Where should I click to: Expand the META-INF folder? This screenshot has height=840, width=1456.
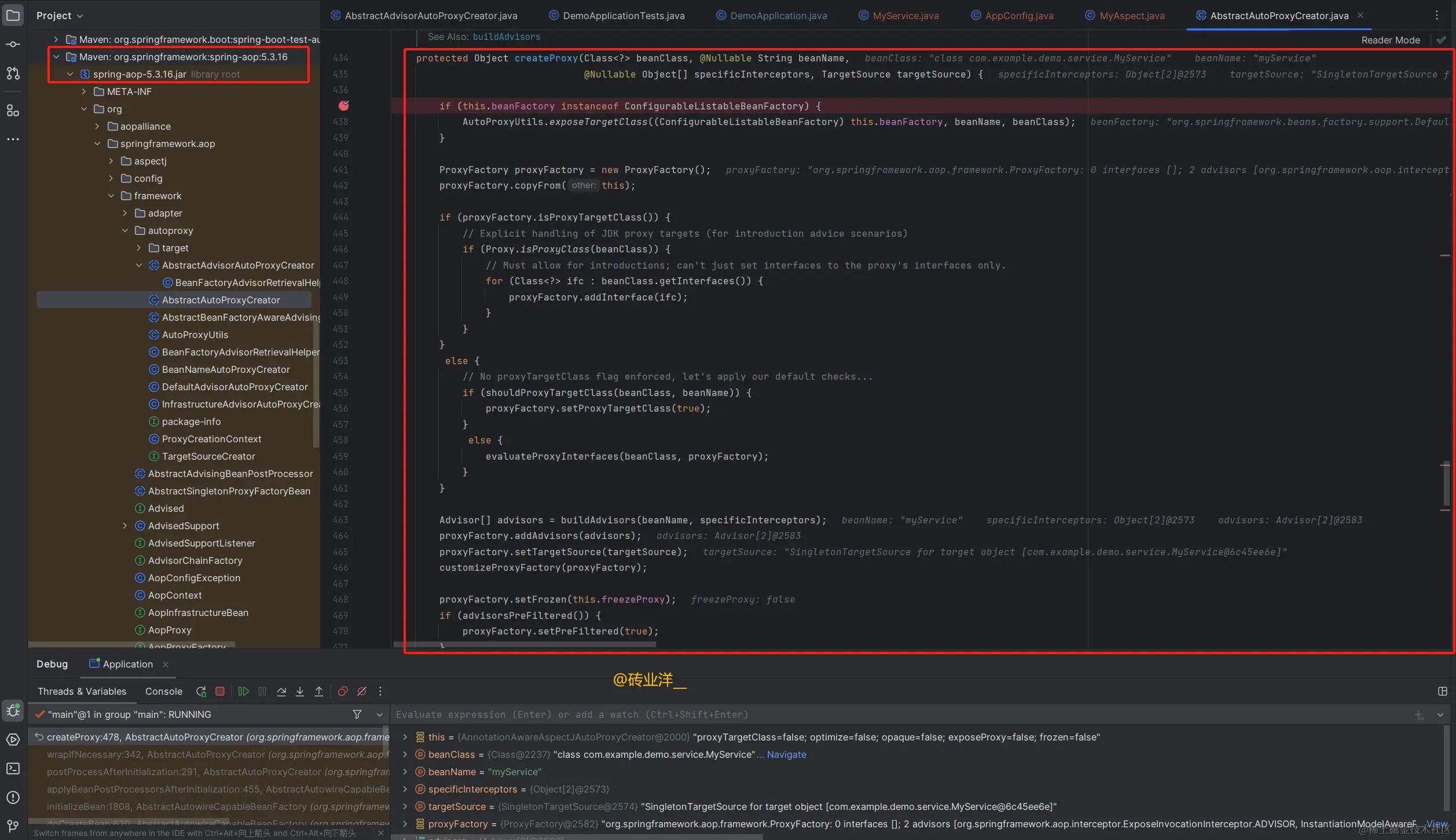(84, 91)
